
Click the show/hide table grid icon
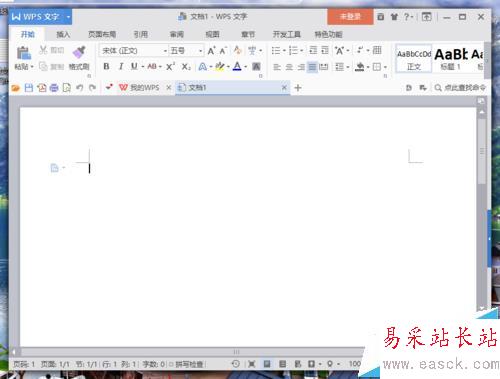pos(377,50)
